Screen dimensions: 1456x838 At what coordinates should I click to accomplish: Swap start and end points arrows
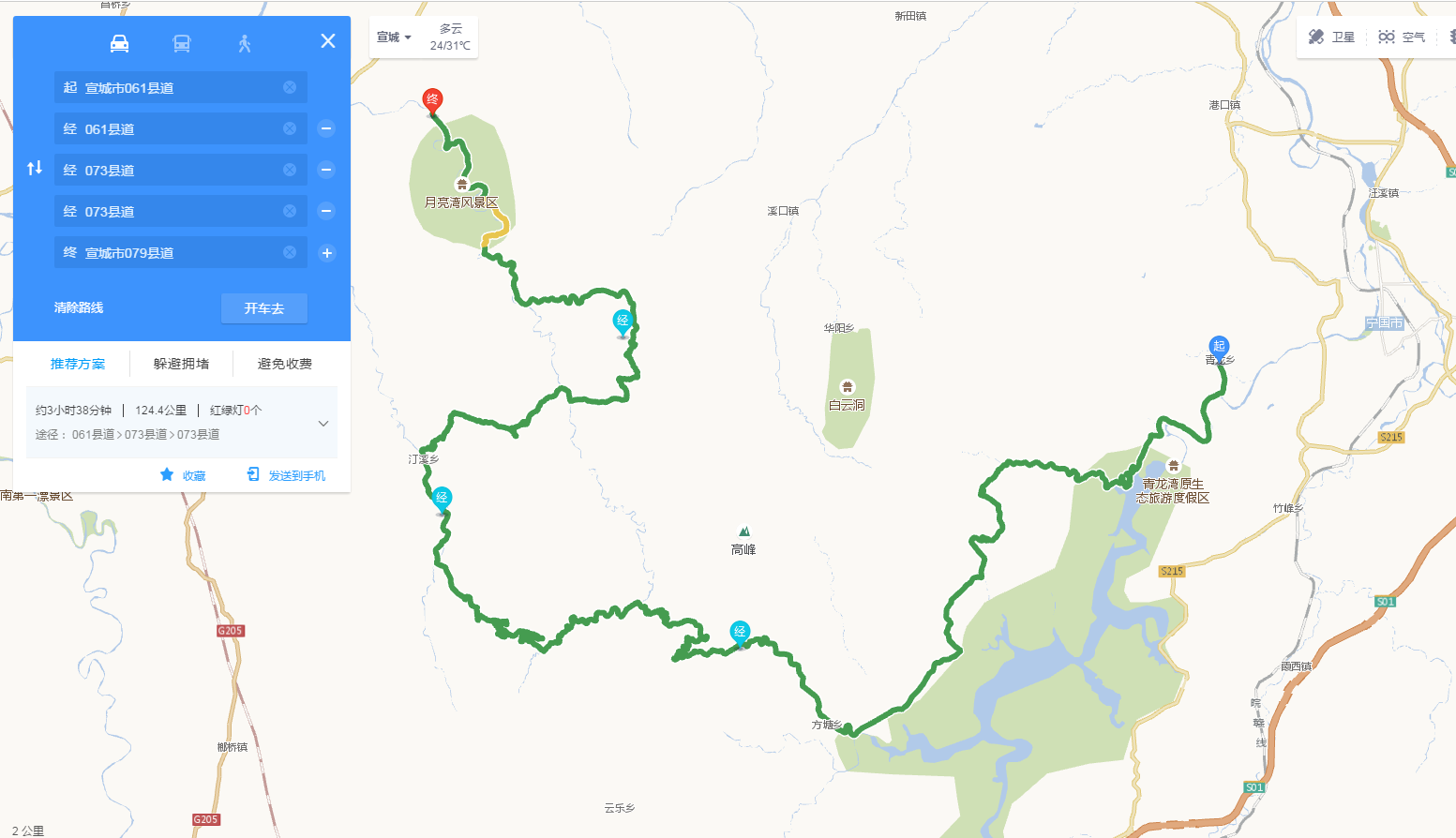point(35,168)
